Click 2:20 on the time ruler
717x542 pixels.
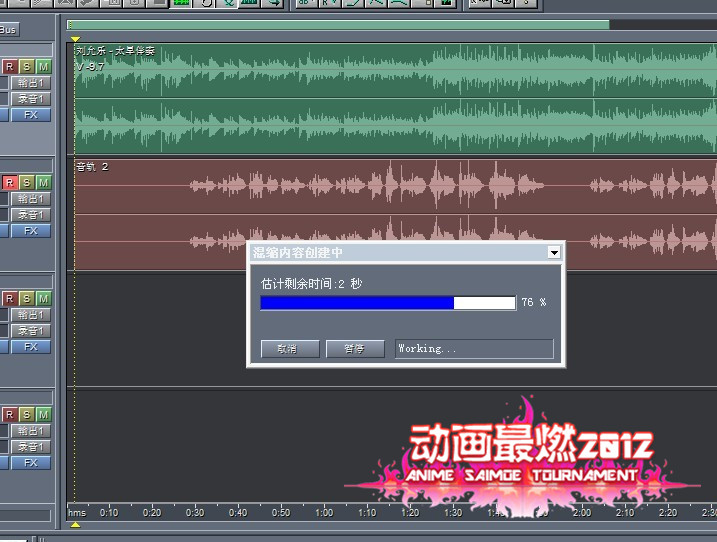click(668, 513)
